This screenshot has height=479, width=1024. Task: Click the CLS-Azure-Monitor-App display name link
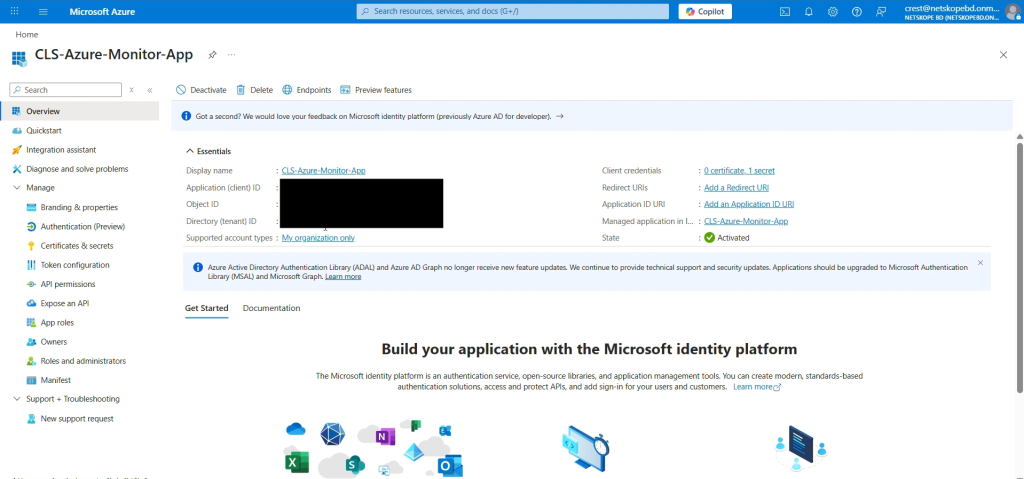(323, 171)
